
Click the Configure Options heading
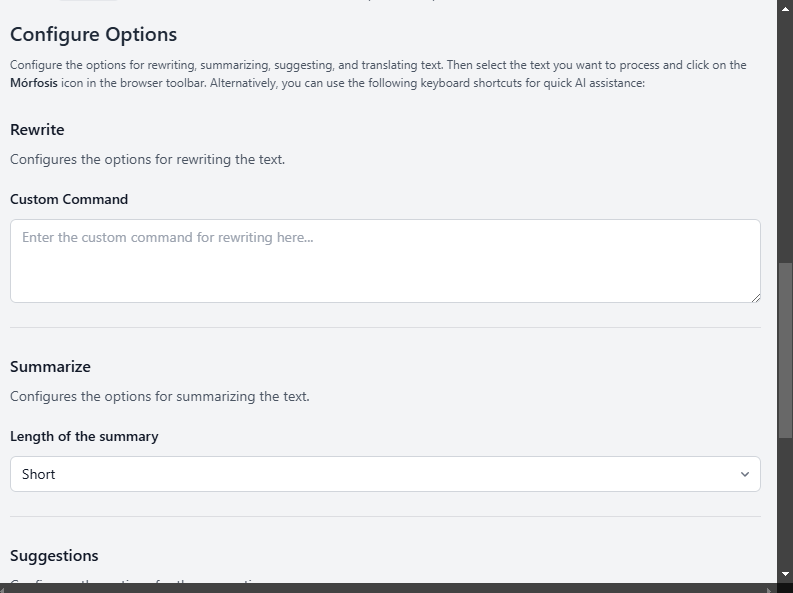click(94, 34)
